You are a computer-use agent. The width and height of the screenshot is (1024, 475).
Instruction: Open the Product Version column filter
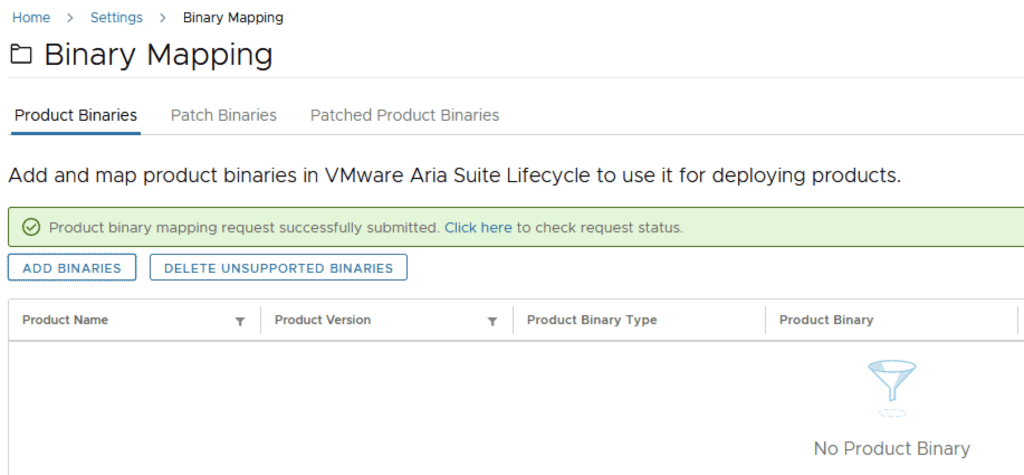coord(492,321)
